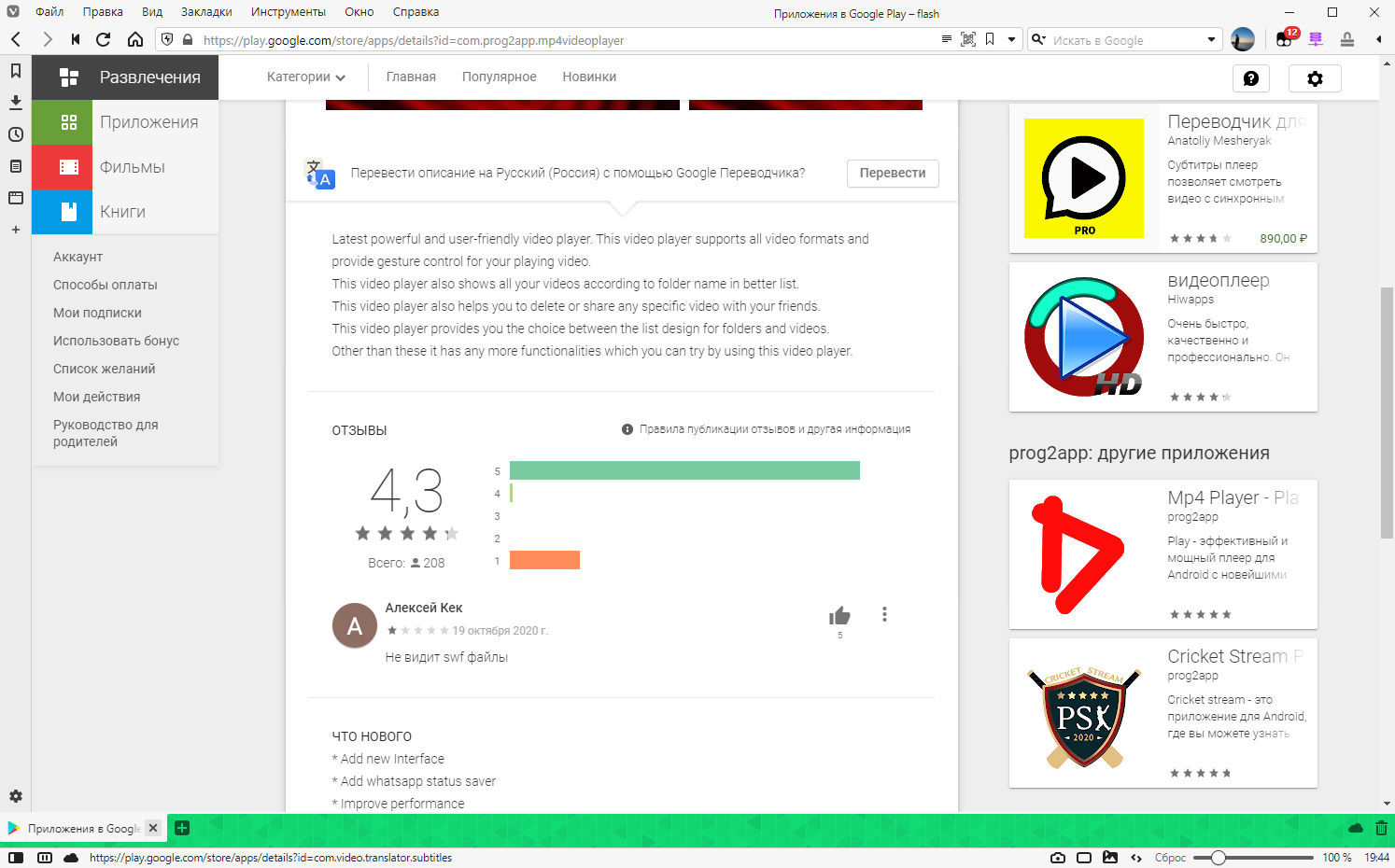
Task: Open the Vivaldi profile avatar
Action: click(x=1243, y=39)
